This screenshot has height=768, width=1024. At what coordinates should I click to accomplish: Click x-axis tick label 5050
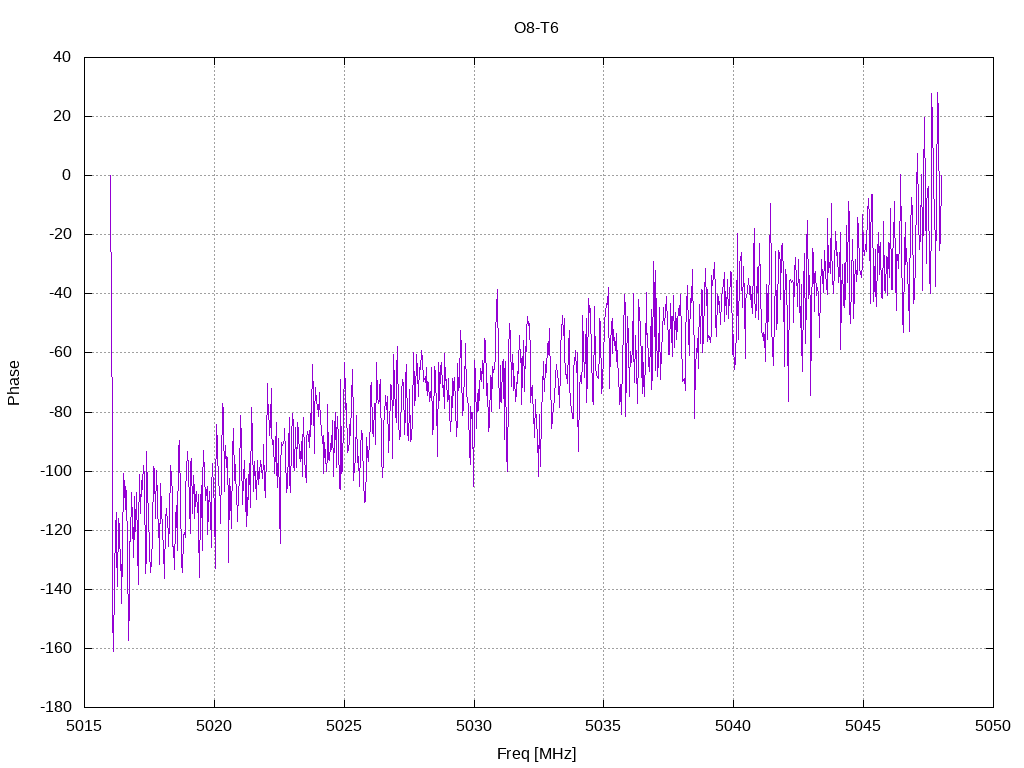click(x=993, y=726)
